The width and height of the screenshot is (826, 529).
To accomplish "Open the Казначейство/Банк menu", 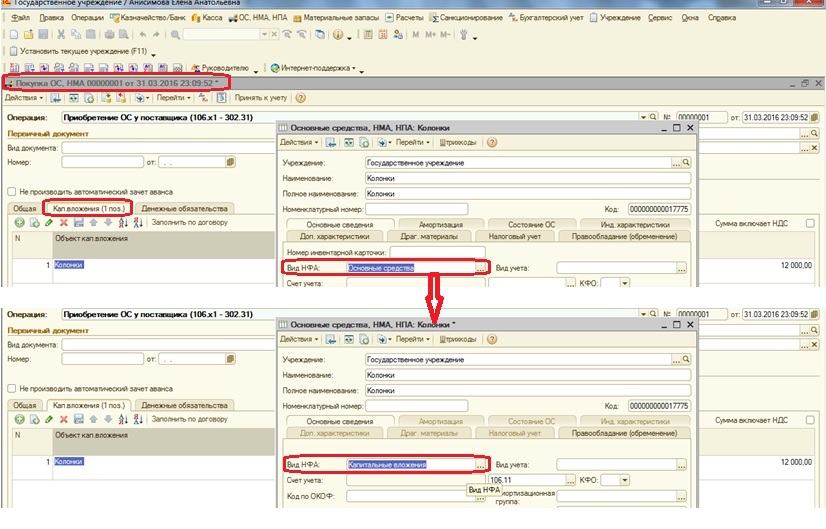I will point(148,18).
